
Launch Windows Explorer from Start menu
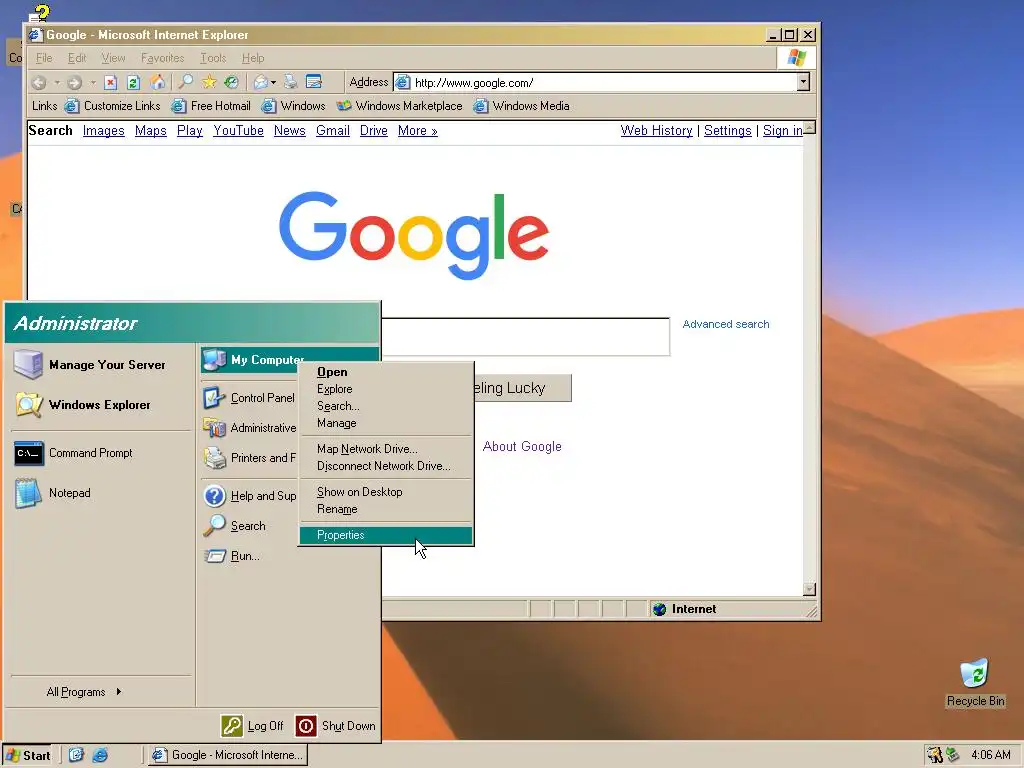tap(100, 405)
